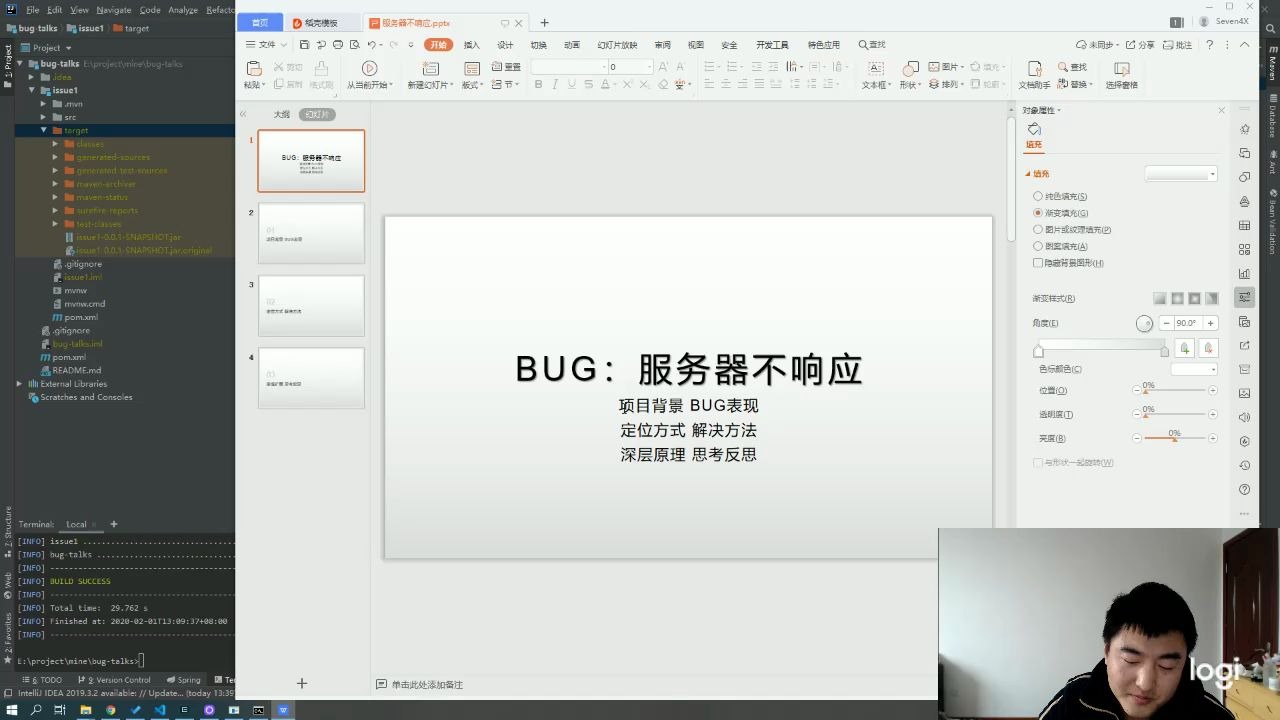1280x720 pixels.
Task: Expand the .idea folder in project tree
Action: (x=32, y=77)
